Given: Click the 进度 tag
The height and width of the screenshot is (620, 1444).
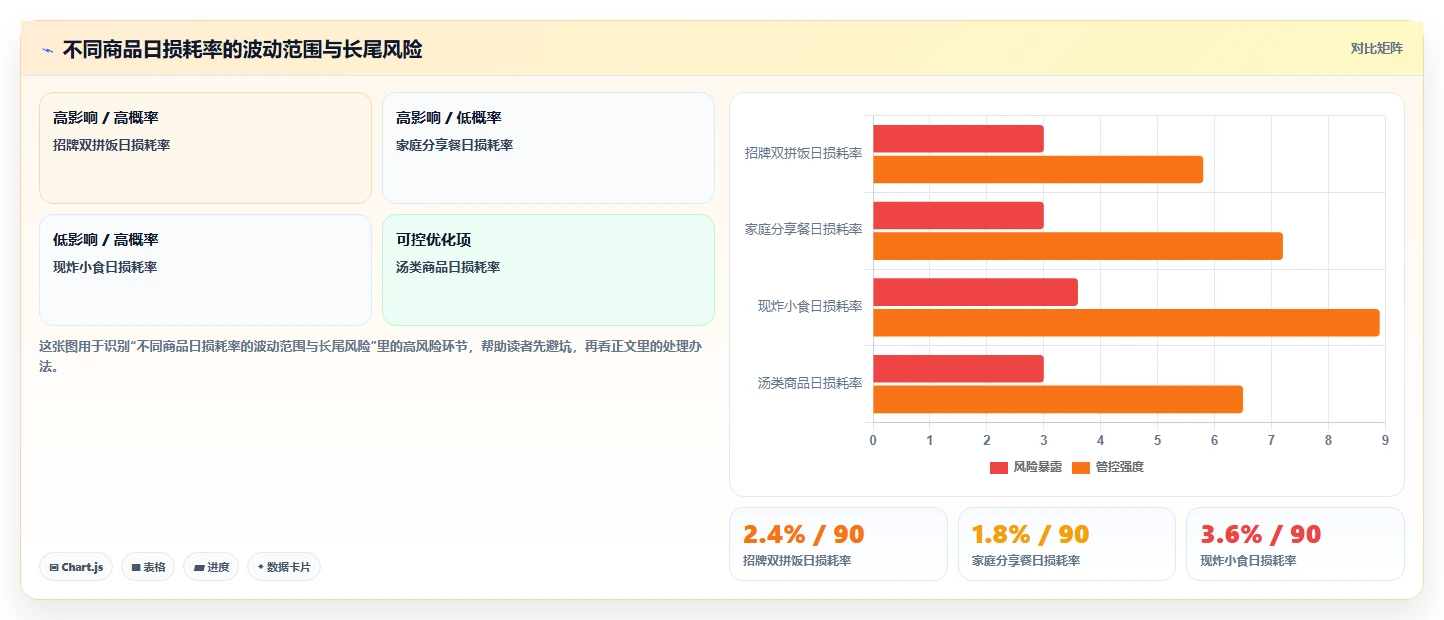Looking at the screenshot, I should click(x=211, y=567).
